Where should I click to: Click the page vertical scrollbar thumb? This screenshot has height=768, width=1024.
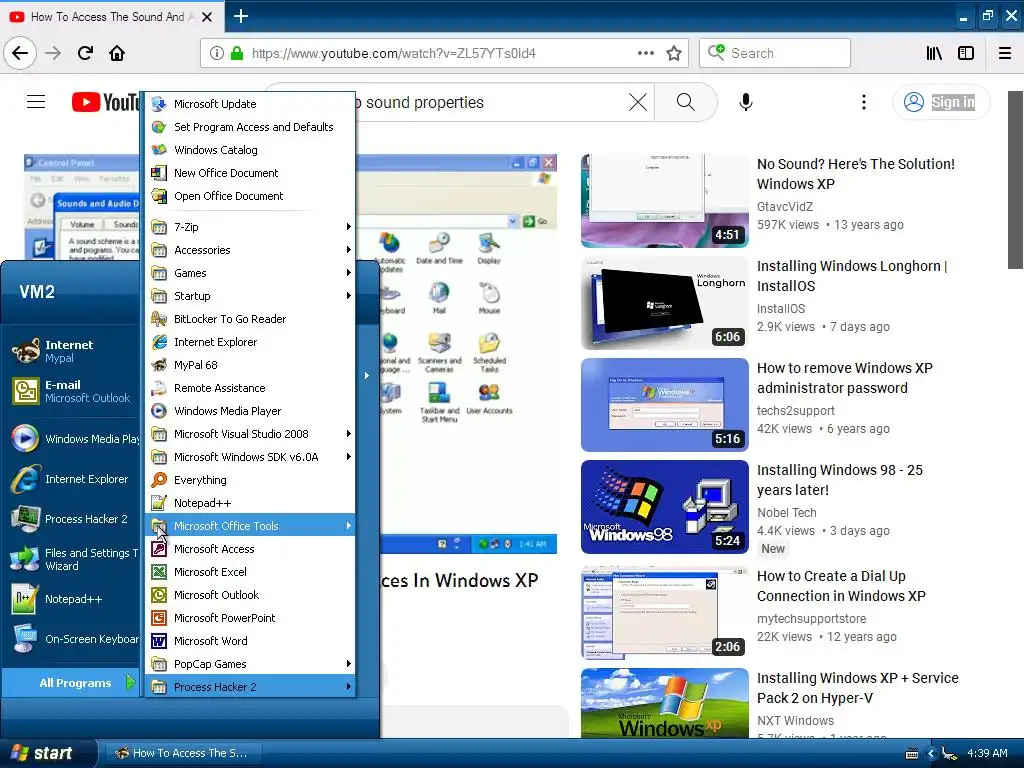coord(1015,180)
